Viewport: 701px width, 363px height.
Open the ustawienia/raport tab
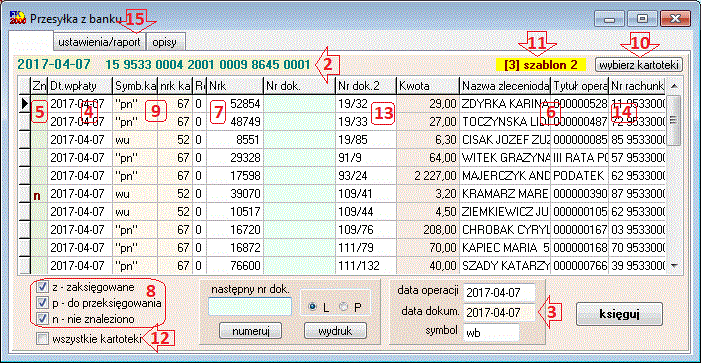[100, 42]
